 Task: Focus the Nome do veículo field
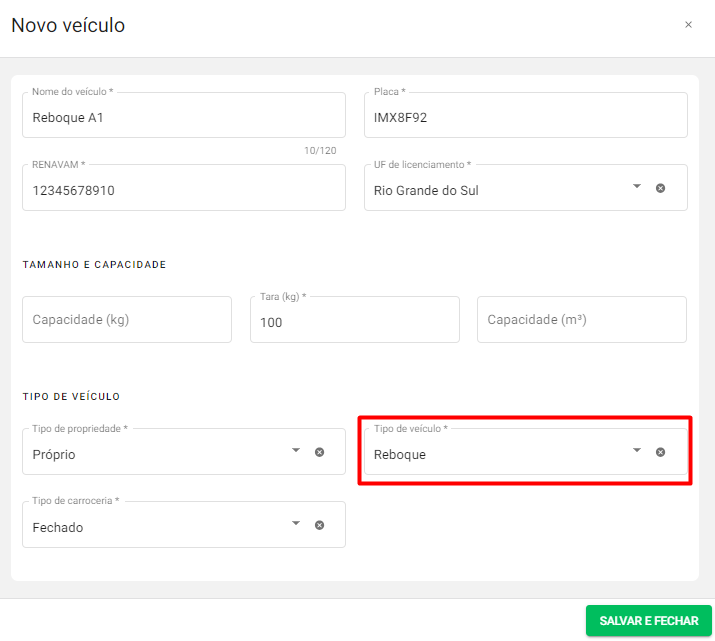(183, 117)
